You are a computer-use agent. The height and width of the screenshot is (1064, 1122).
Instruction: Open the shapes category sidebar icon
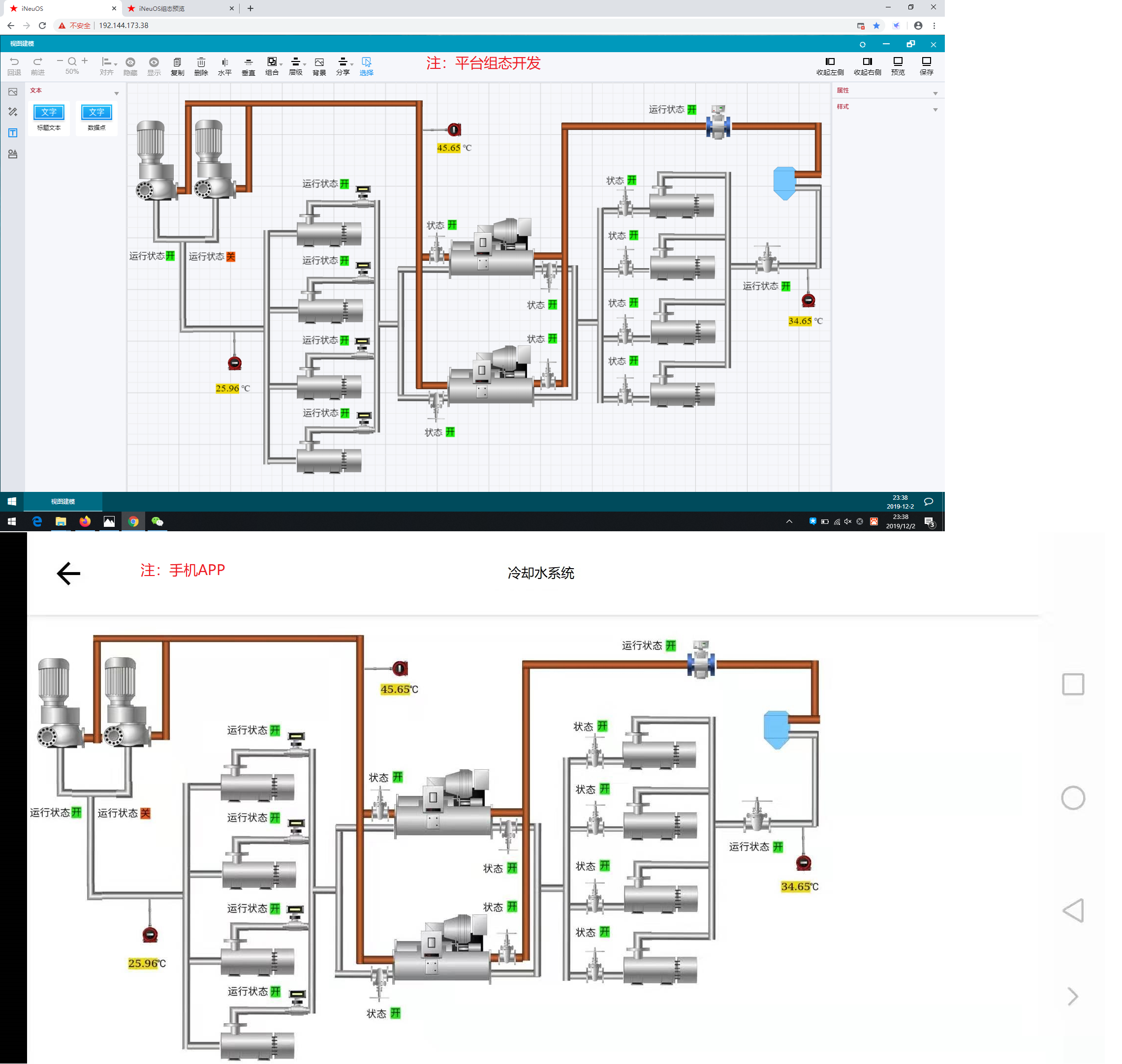(12, 154)
